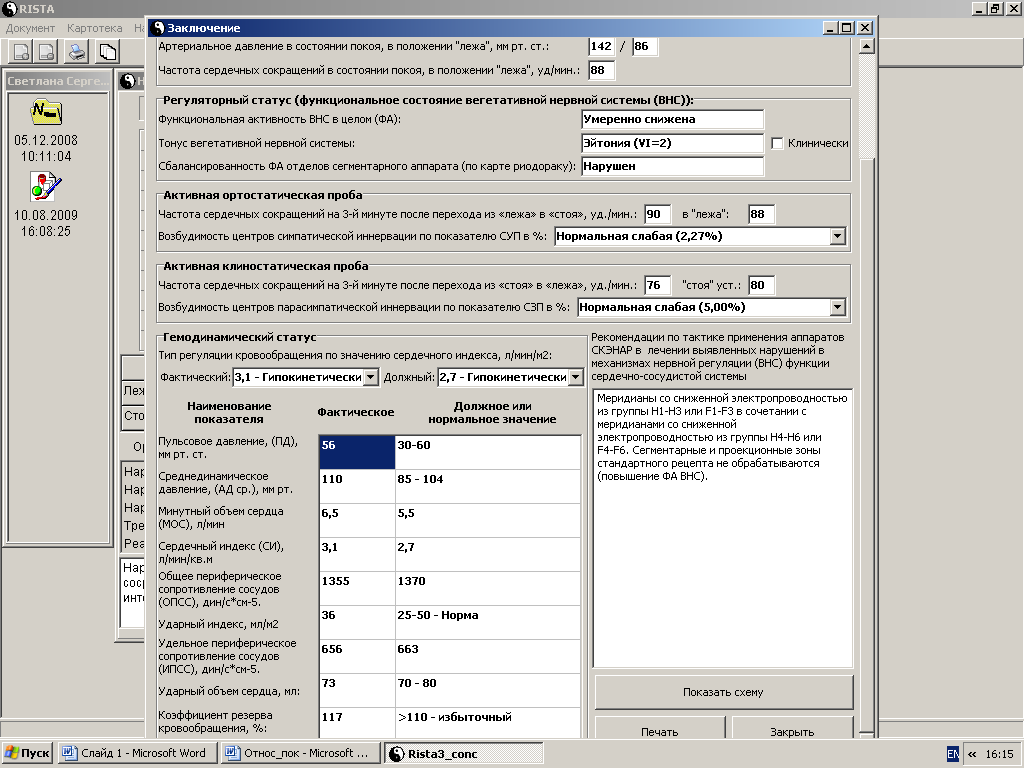This screenshot has height=768, width=1024.
Task: Expand hidden tray icons with the chevron
Action: [x=972, y=754]
